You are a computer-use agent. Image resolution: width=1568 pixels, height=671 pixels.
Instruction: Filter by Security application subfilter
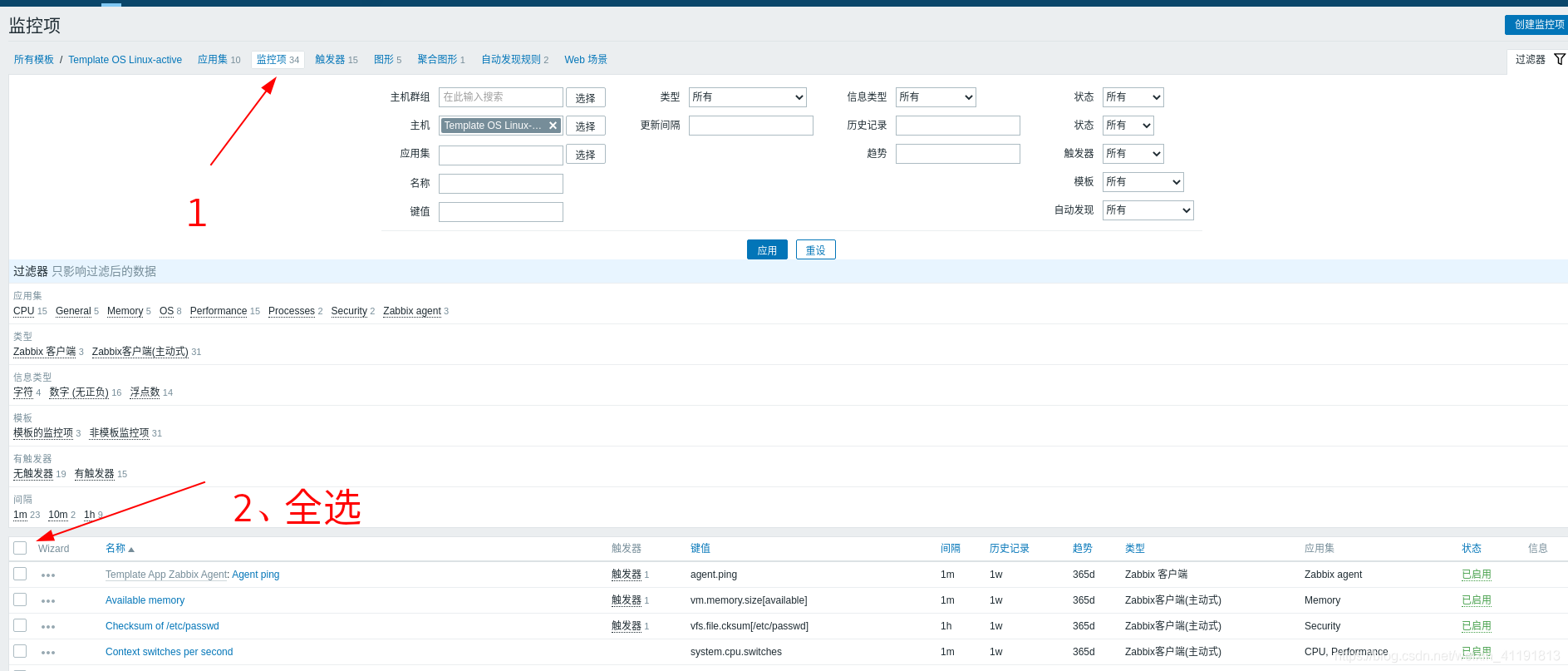349,311
